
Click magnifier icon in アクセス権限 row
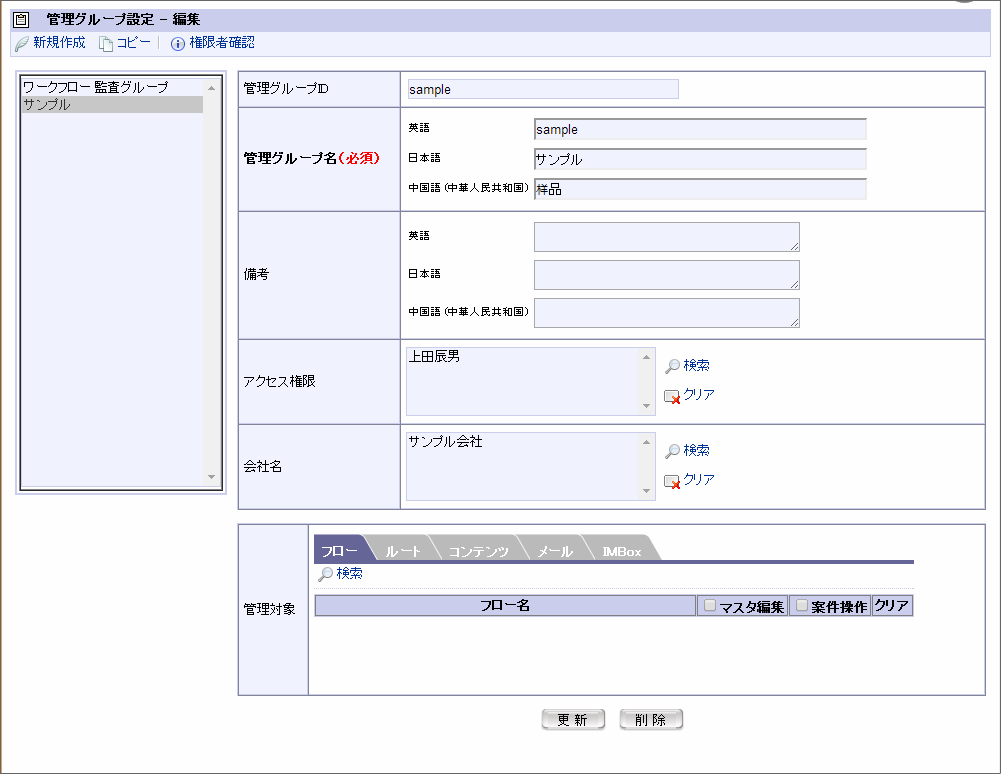point(672,366)
